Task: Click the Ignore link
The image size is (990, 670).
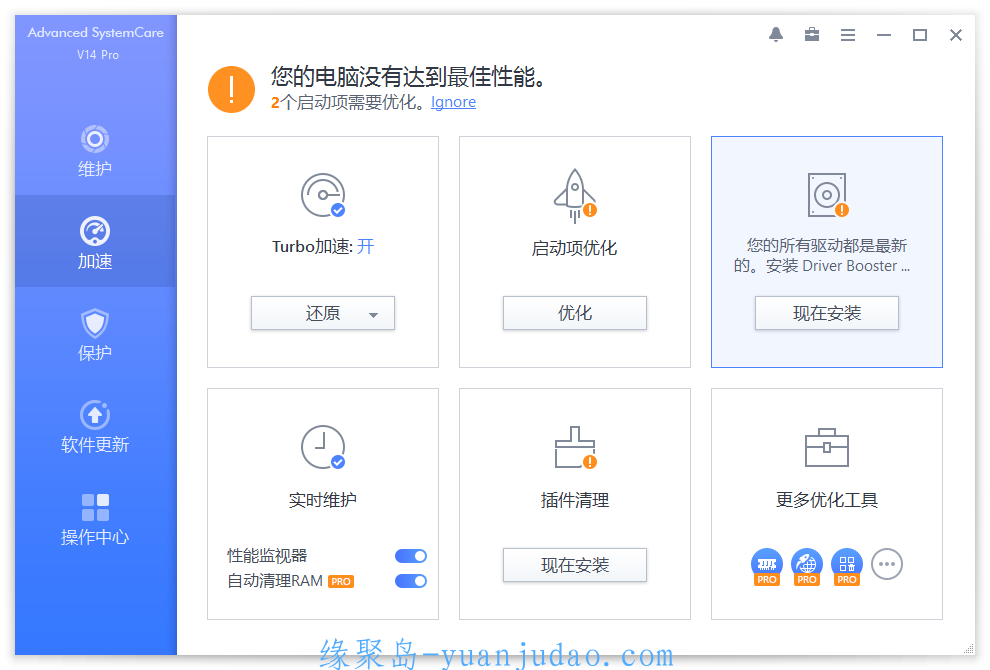Action: click(453, 102)
